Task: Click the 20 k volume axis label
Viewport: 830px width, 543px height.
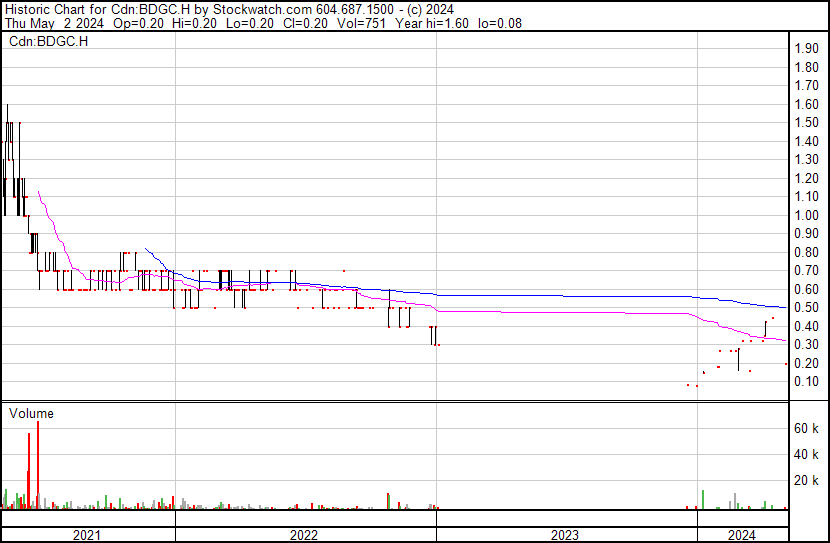Action: coord(807,480)
